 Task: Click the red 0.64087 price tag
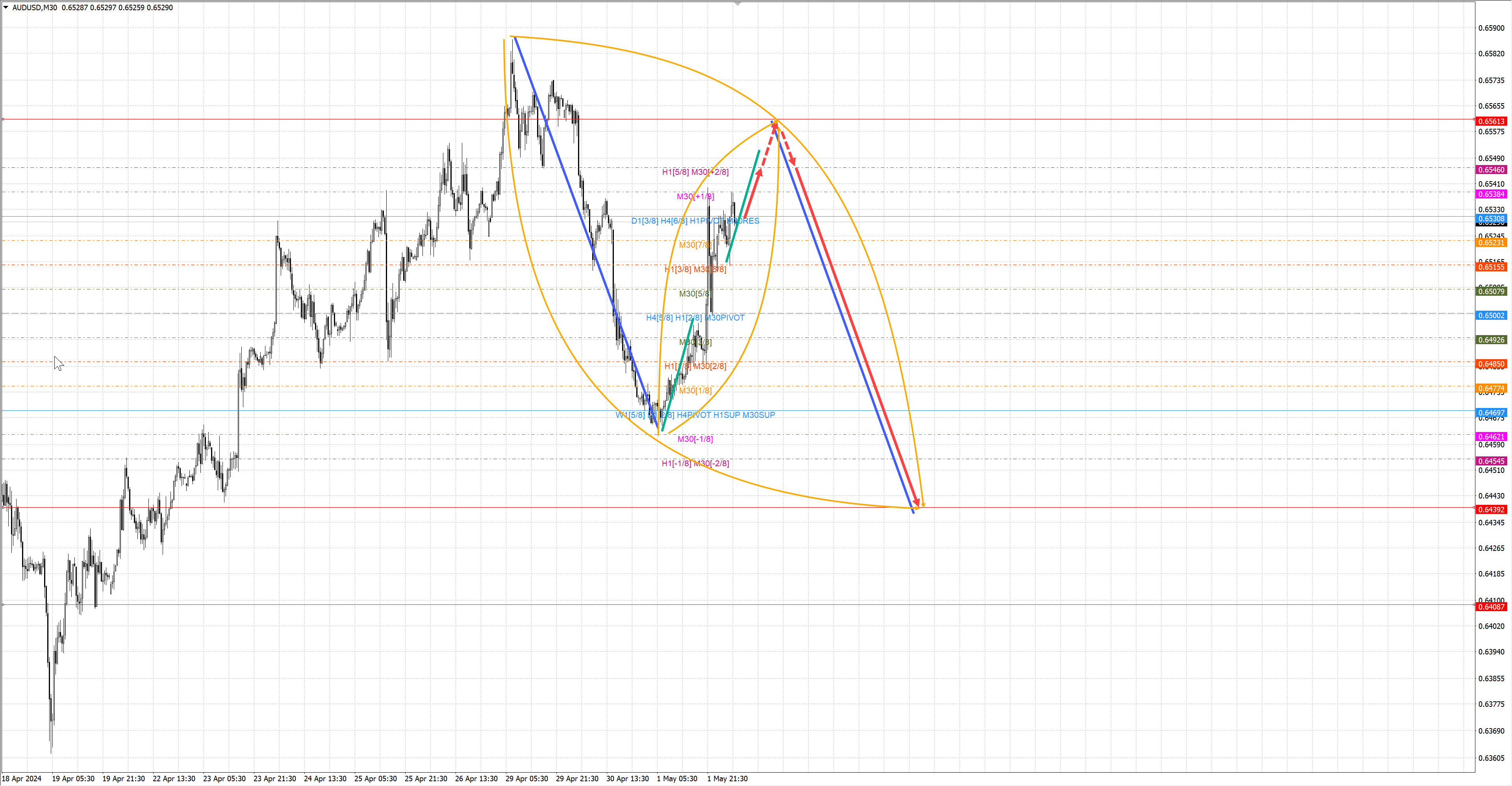pyautogui.click(x=1491, y=606)
